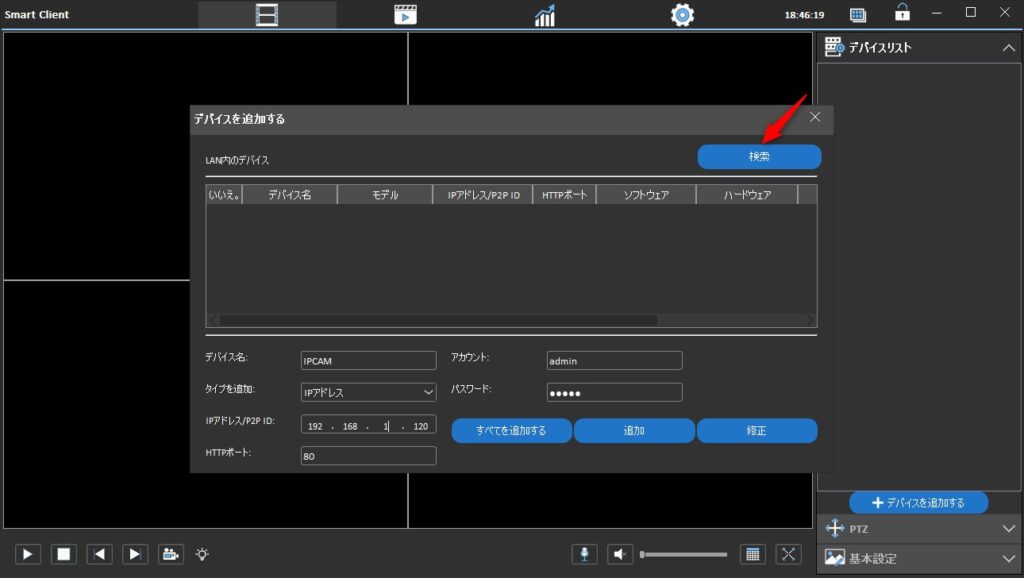The height and width of the screenshot is (578, 1024).
Task: Click the play button in bottom toolbar
Action: (28, 554)
